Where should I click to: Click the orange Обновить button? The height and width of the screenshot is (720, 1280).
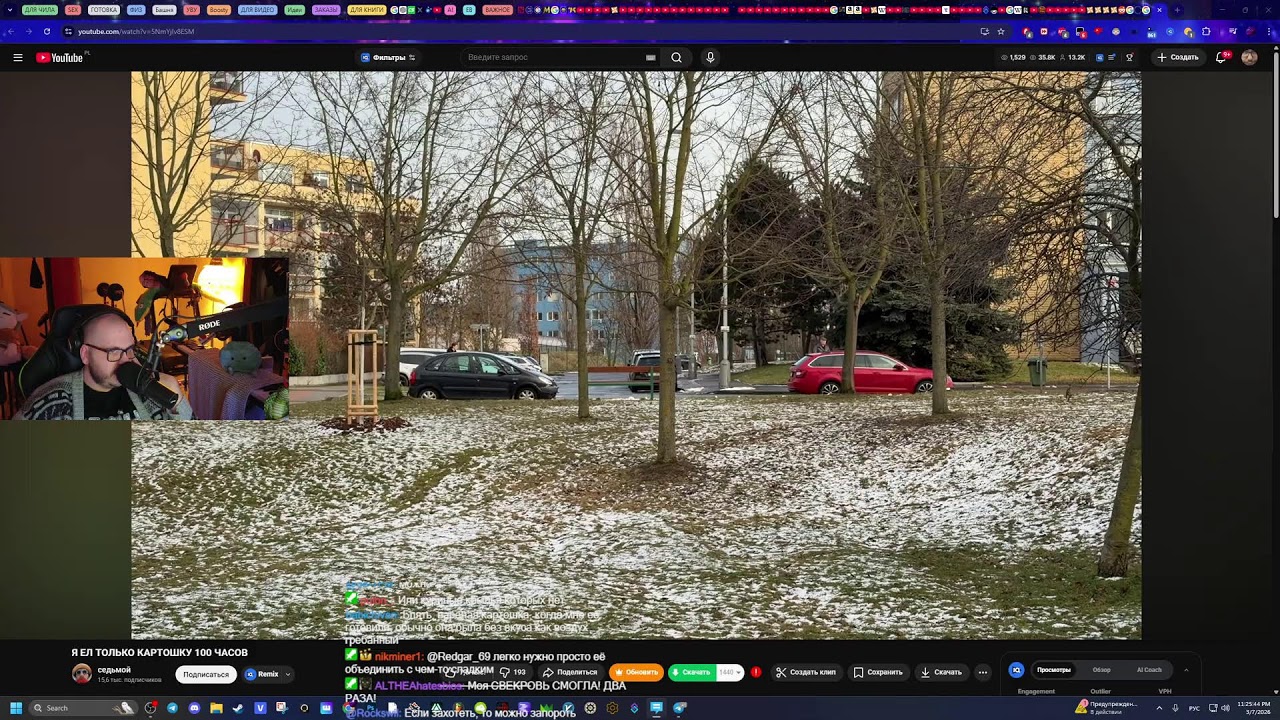click(x=636, y=672)
